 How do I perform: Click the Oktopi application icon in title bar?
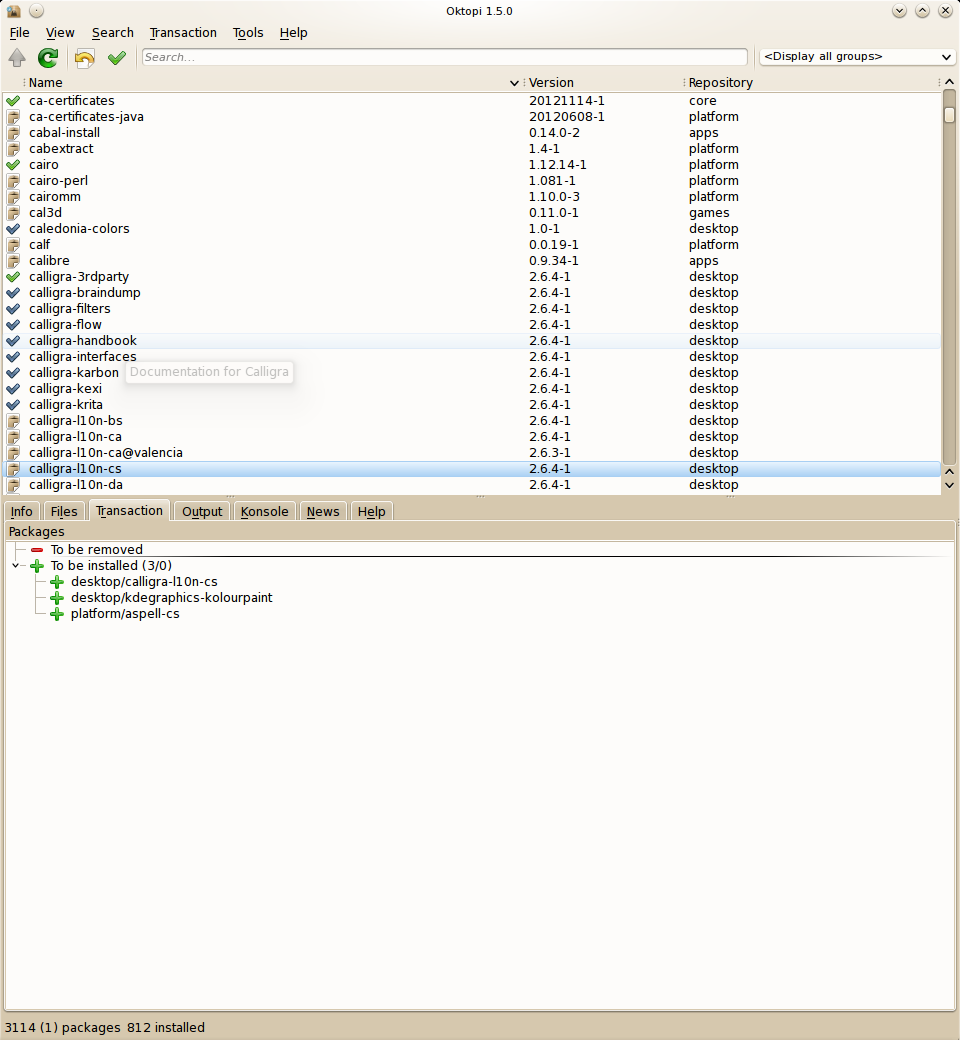[x=13, y=11]
